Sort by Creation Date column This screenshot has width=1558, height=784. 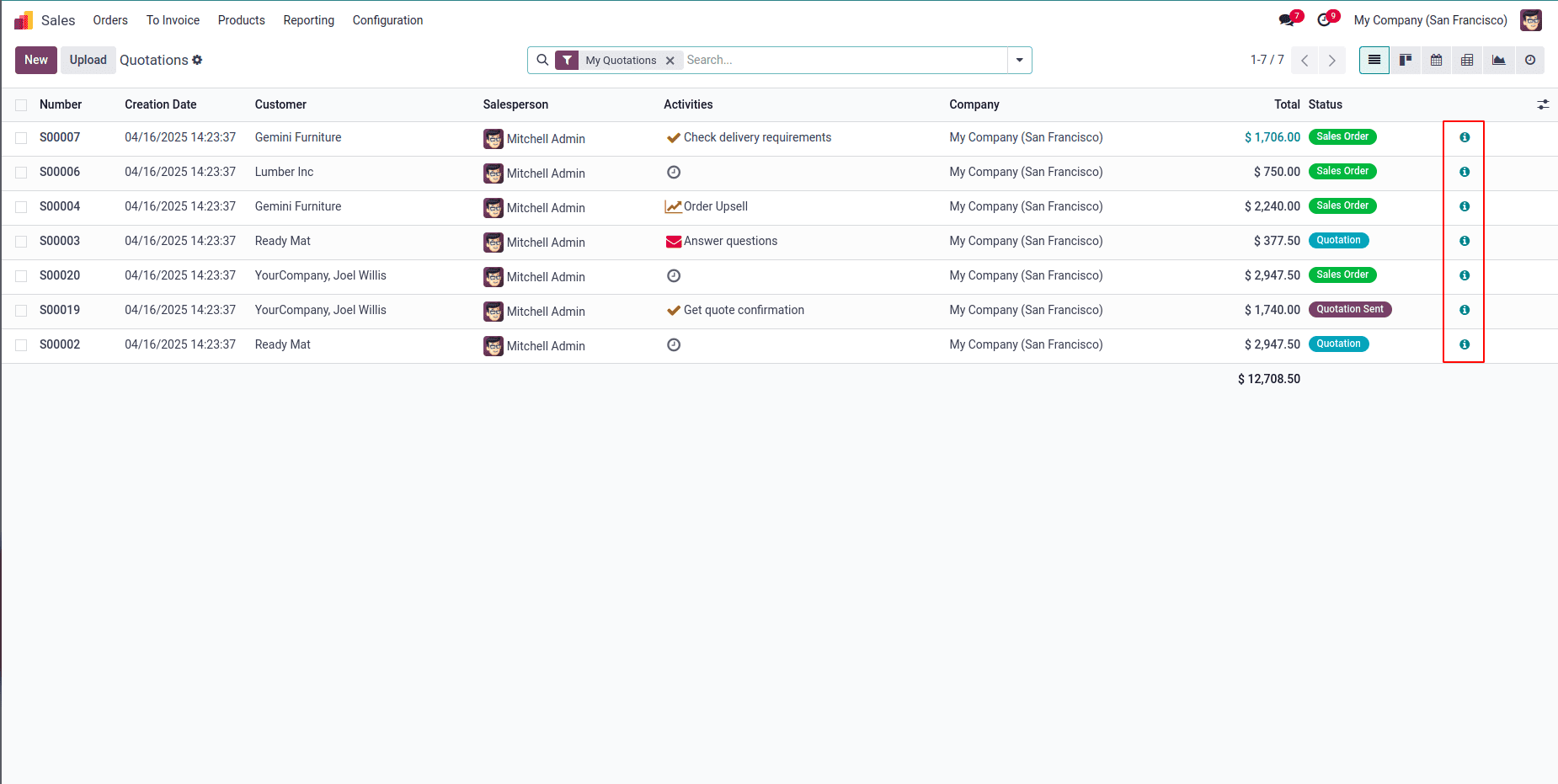[x=161, y=104]
